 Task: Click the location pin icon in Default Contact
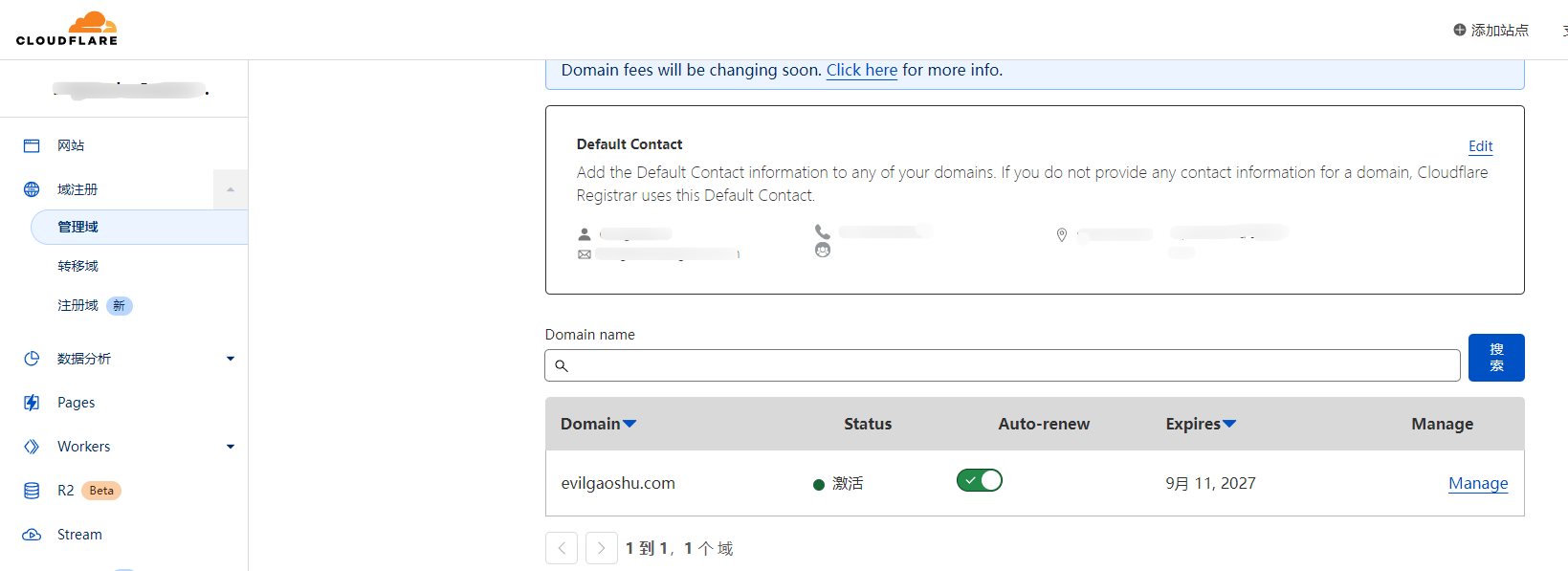[x=1062, y=234]
